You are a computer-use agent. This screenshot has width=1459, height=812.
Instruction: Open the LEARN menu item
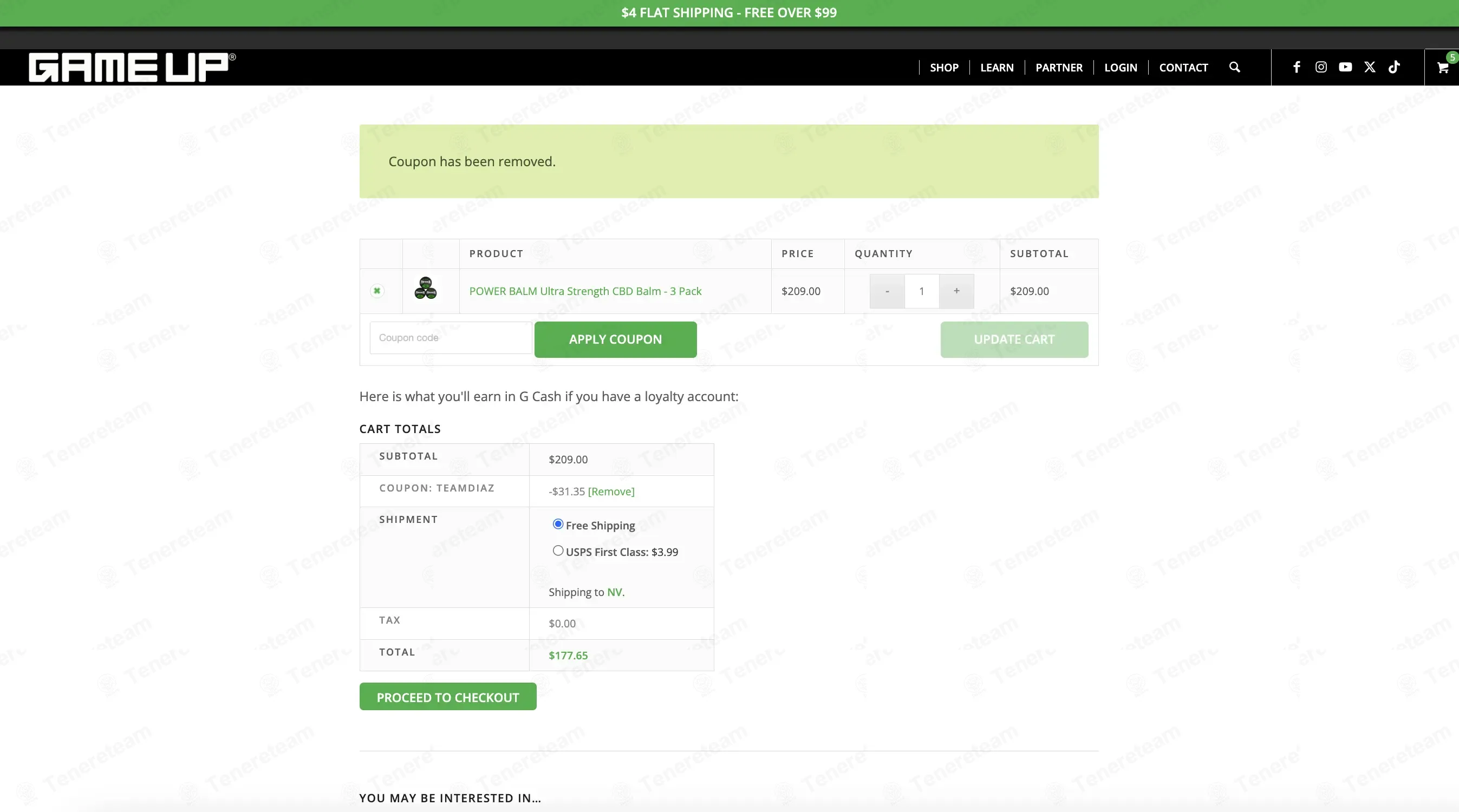[x=997, y=68]
